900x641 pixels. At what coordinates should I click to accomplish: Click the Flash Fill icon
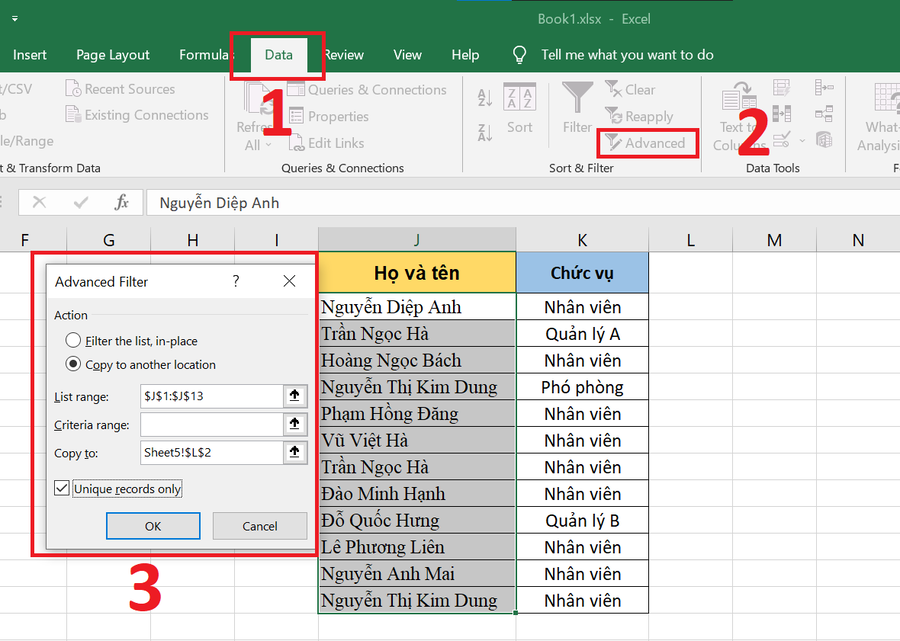tap(781, 88)
